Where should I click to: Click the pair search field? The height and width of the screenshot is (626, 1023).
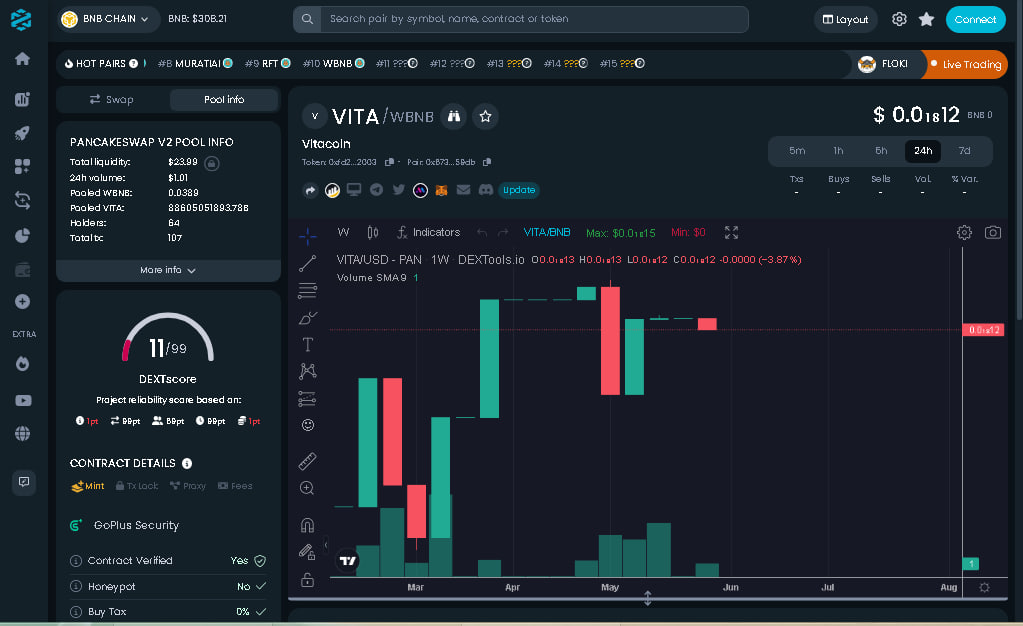coord(521,19)
